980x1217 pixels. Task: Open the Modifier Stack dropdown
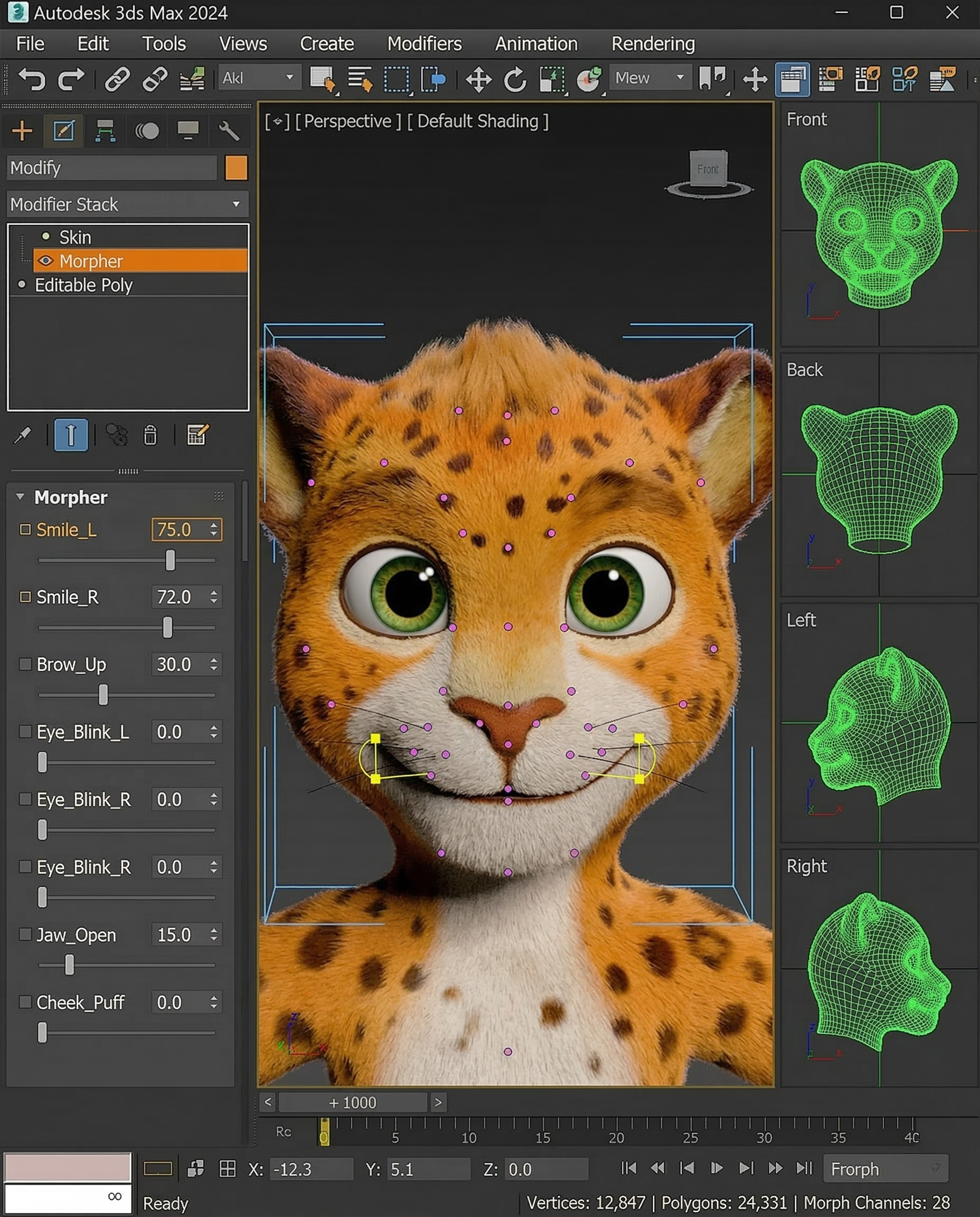coord(128,204)
